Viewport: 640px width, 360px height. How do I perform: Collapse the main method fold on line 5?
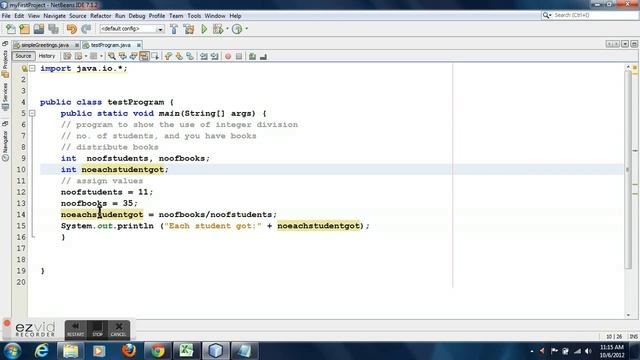(x=32, y=113)
